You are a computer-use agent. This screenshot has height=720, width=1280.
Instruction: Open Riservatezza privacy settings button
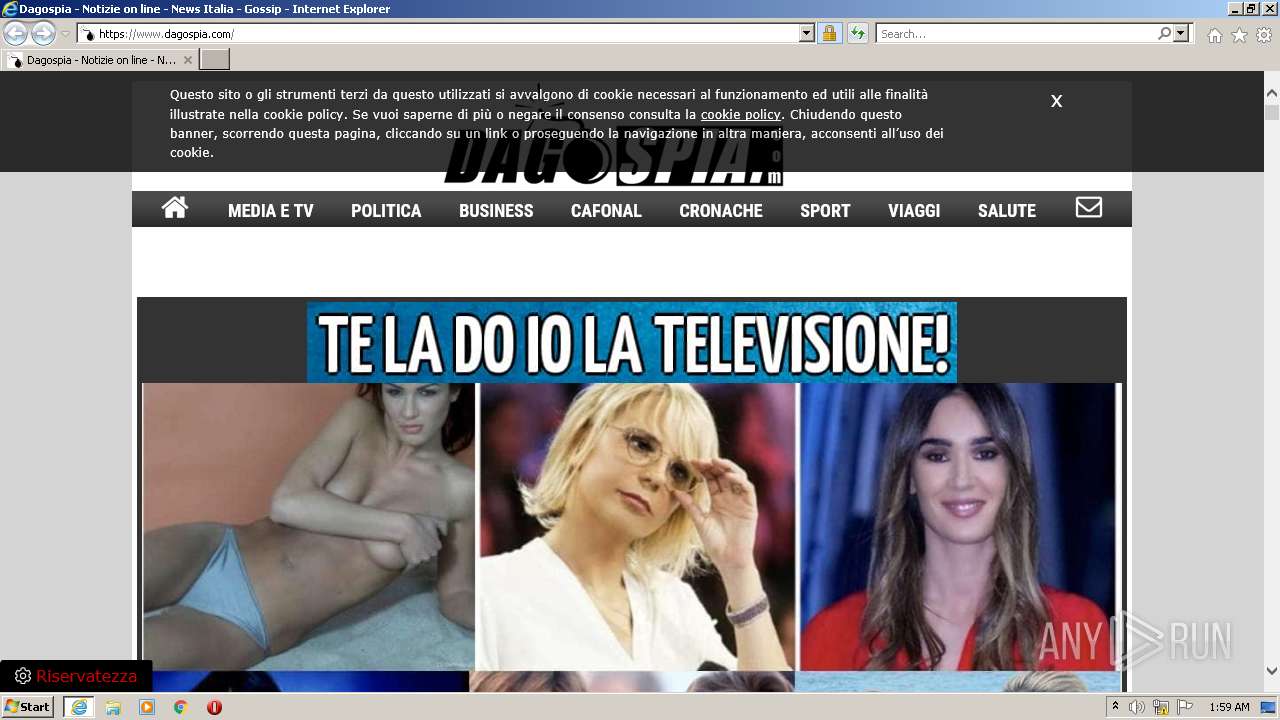point(76,676)
